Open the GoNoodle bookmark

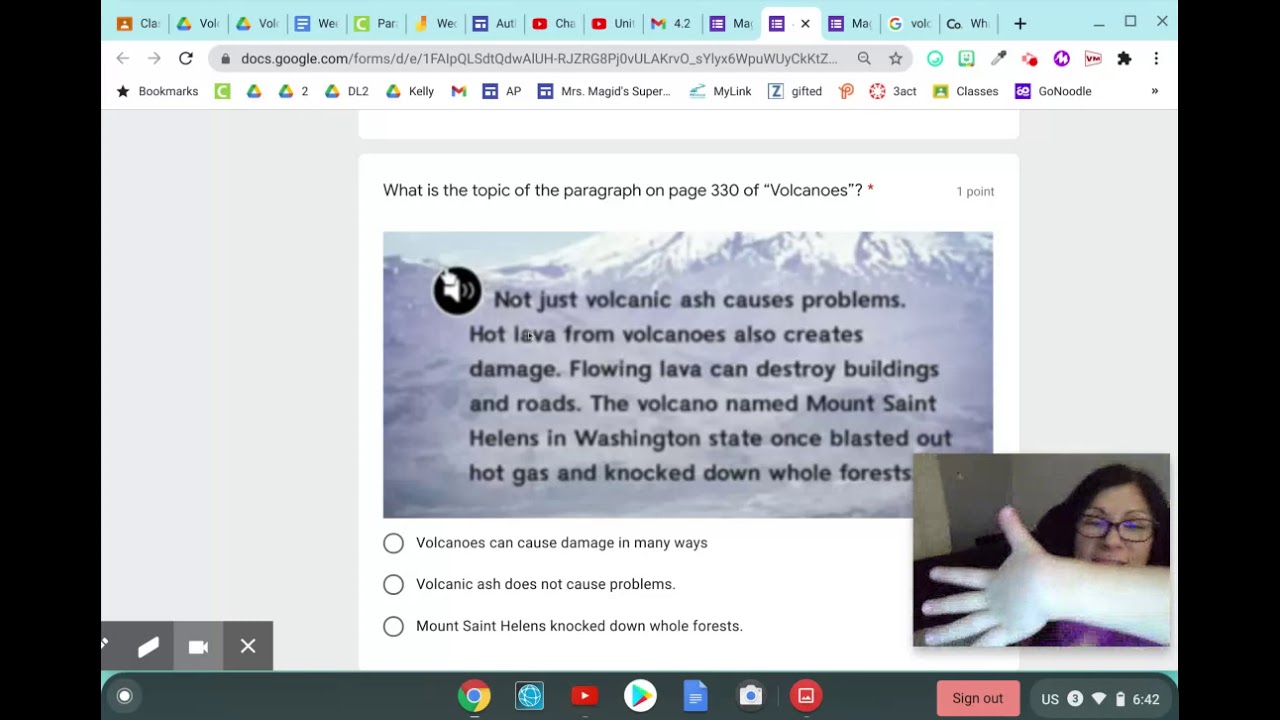point(1053,91)
